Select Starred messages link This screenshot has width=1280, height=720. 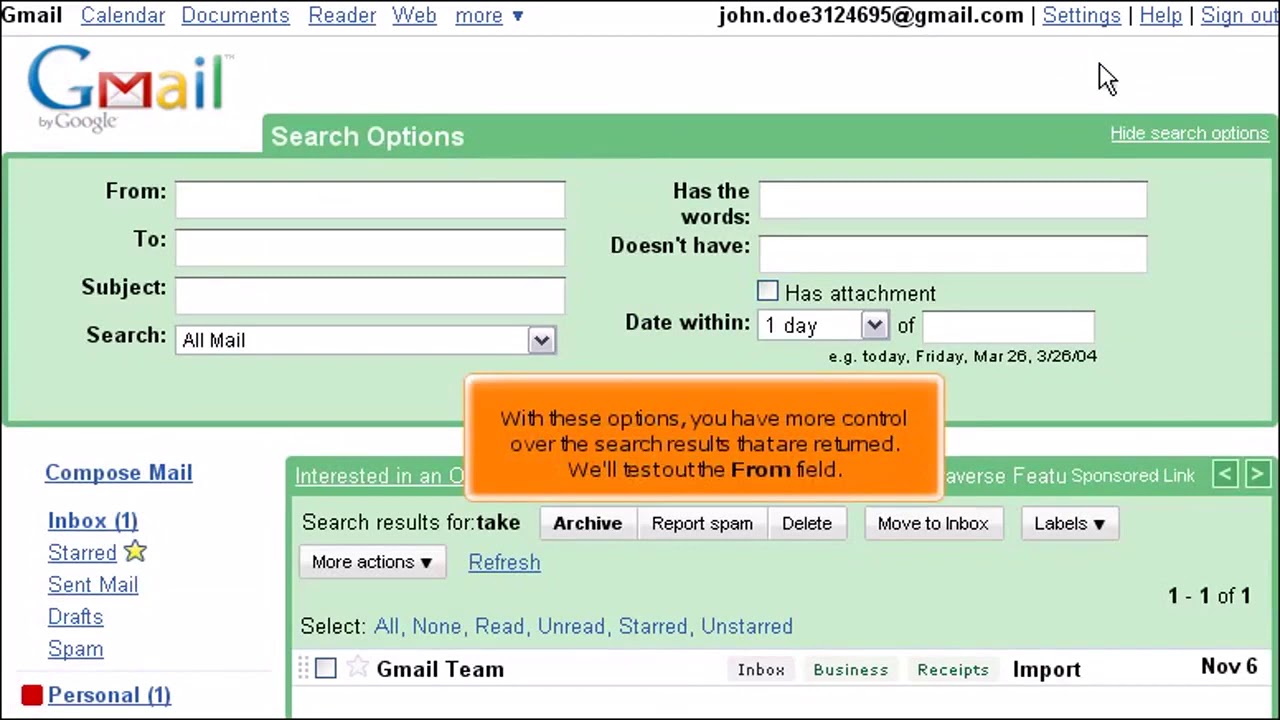pyautogui.click(x=653, y=626)
